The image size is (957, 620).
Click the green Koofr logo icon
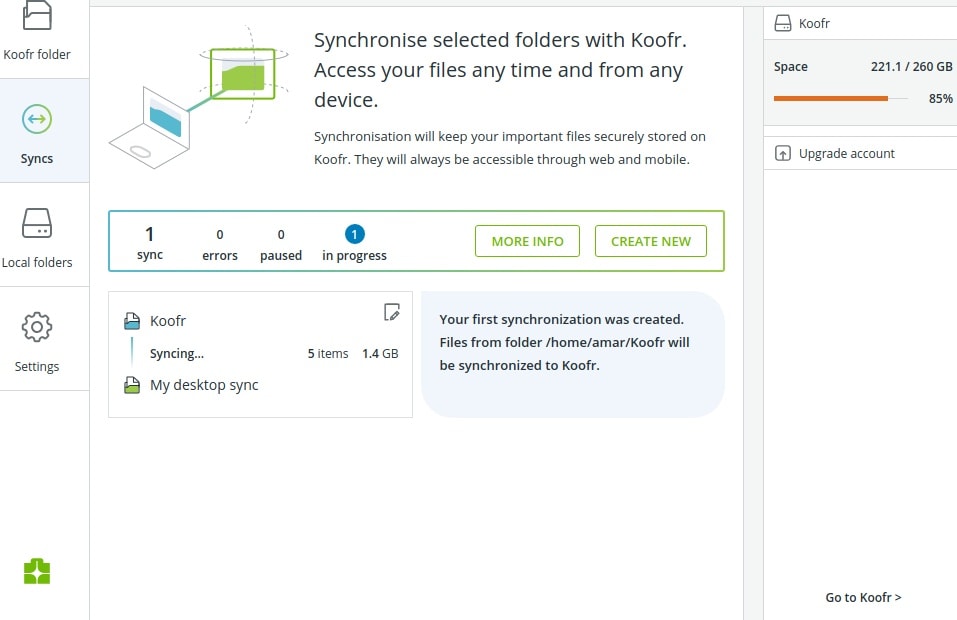pos(37,571)
